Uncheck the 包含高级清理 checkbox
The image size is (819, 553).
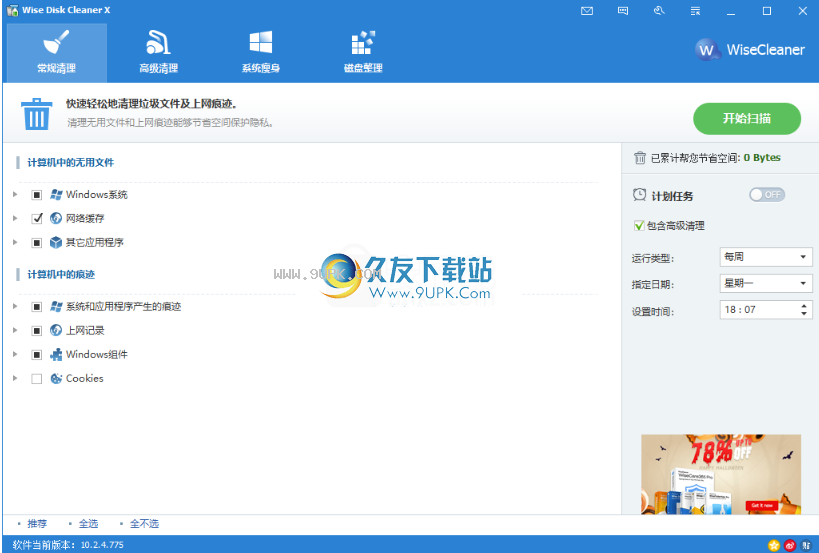point(639,226)
